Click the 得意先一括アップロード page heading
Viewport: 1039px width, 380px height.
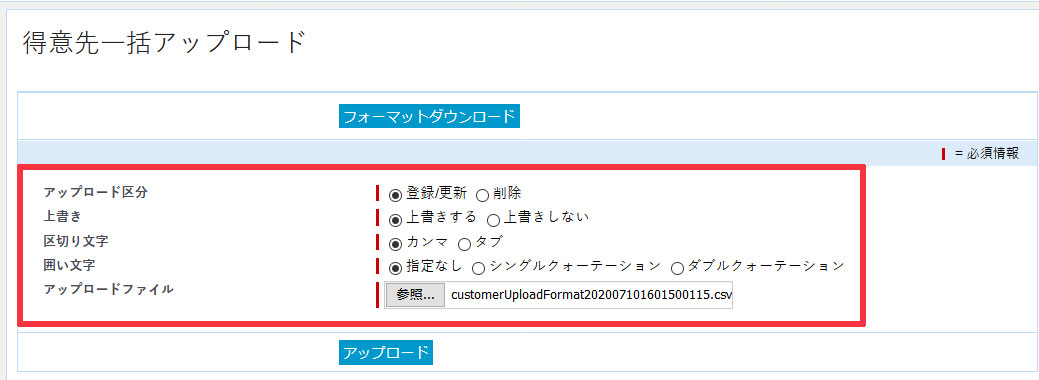point(164,43)
